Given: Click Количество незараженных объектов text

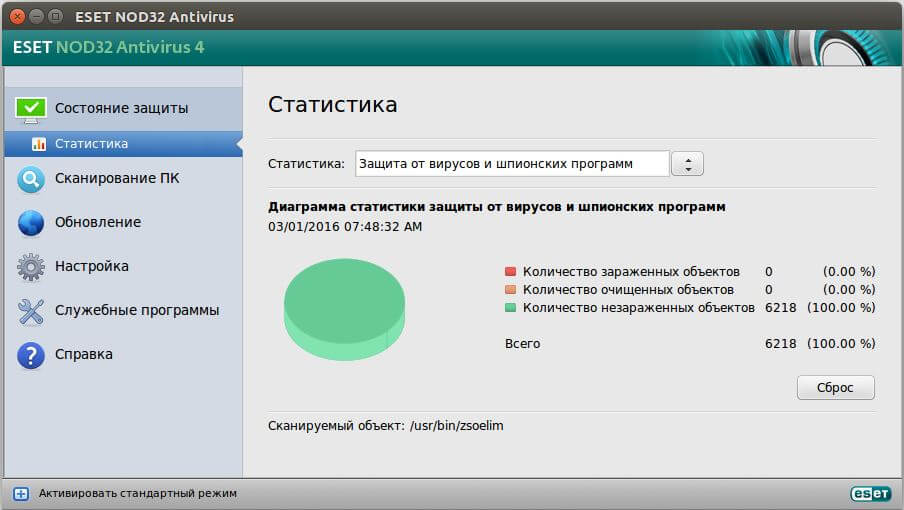Looking at the screenshot, I should pos(639,308).
